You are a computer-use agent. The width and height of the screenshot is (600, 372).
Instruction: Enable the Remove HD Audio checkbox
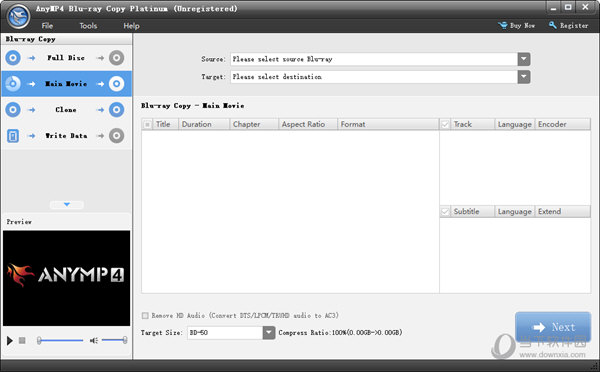coord(145,316)
